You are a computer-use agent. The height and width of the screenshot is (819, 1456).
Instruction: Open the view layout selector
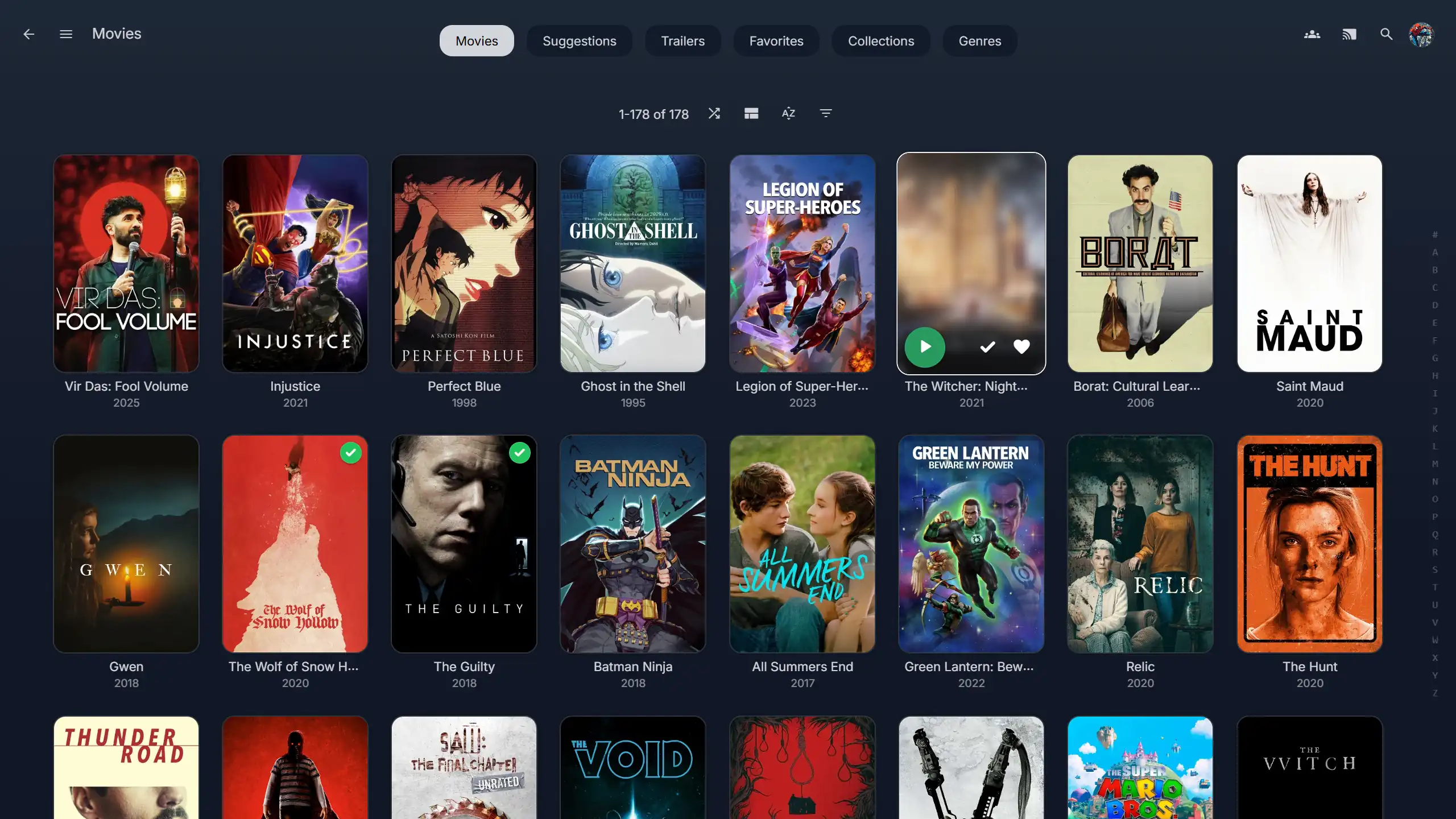click(x=751, y=113)
